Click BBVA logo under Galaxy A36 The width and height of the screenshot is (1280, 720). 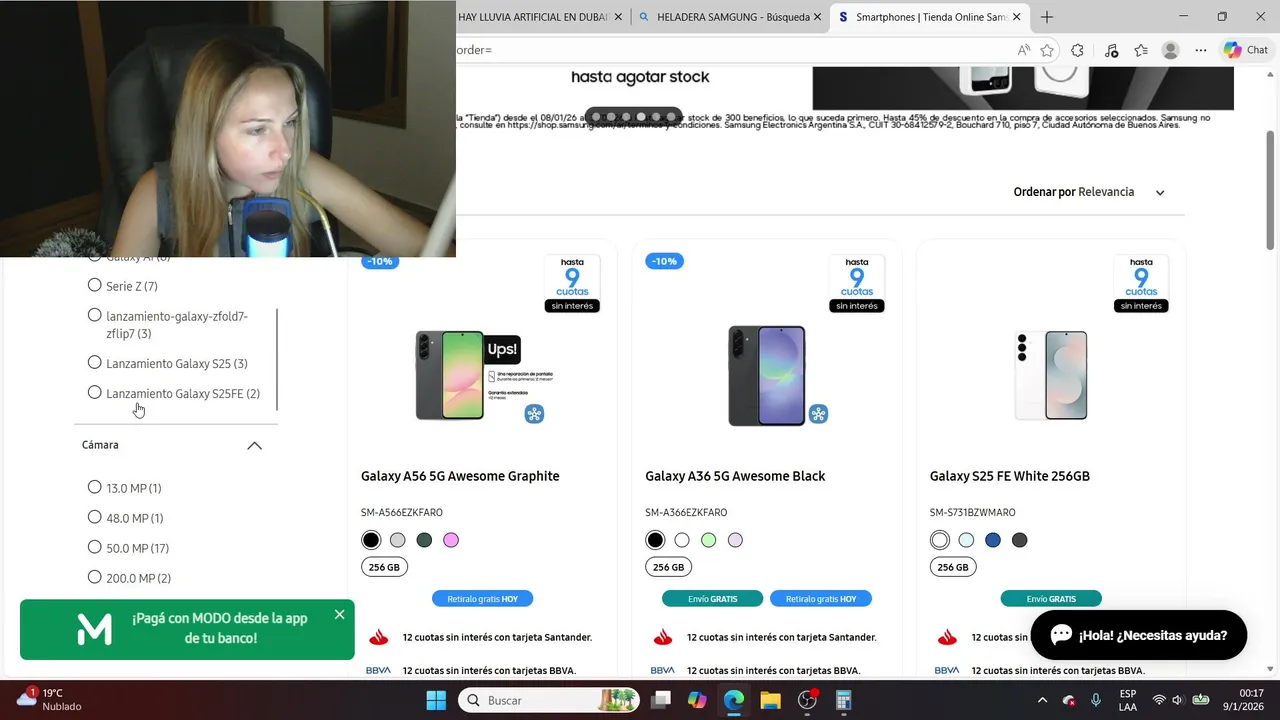pyautogui.click(x=662, y=670)
